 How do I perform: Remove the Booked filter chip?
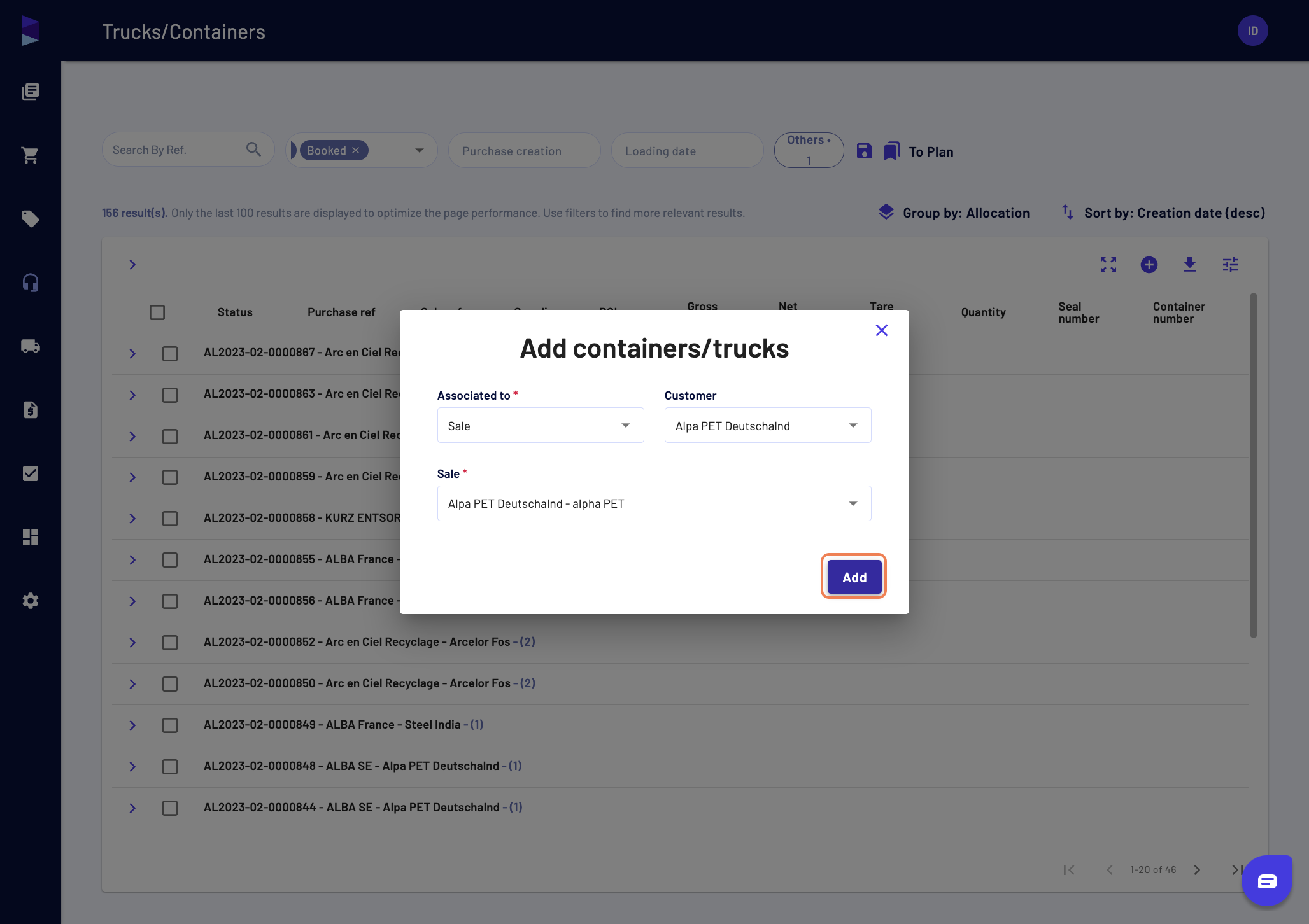click(x=356, y=151)
